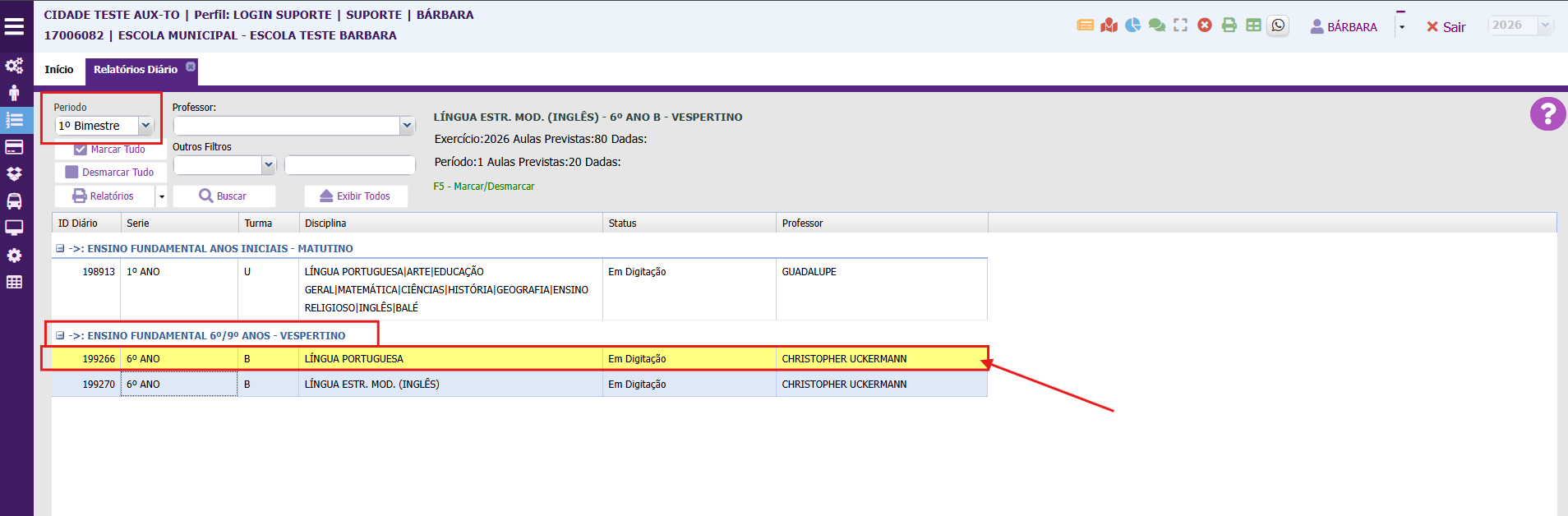Switch to the Início tab
The image size is (1568, 516).
58,70
